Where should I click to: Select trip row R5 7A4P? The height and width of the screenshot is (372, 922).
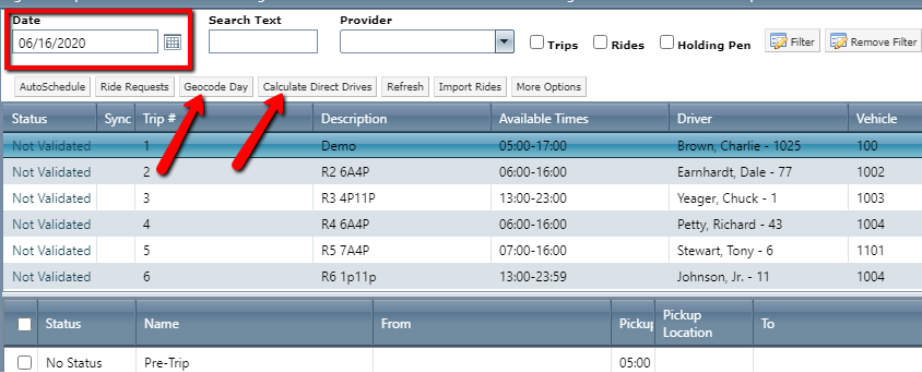pyautogui.click(x=462, y=250)
